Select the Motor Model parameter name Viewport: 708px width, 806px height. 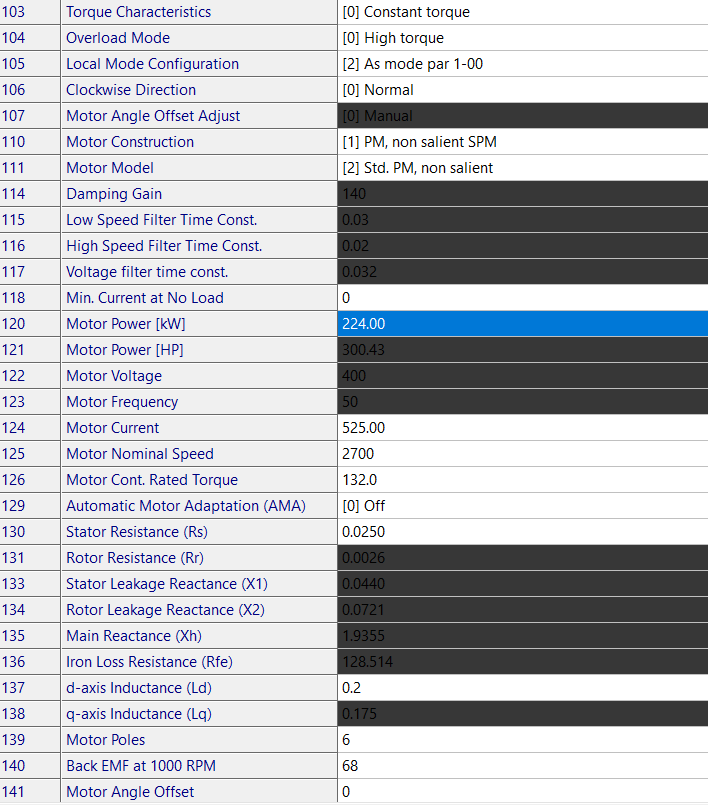(x=110, y=168)
